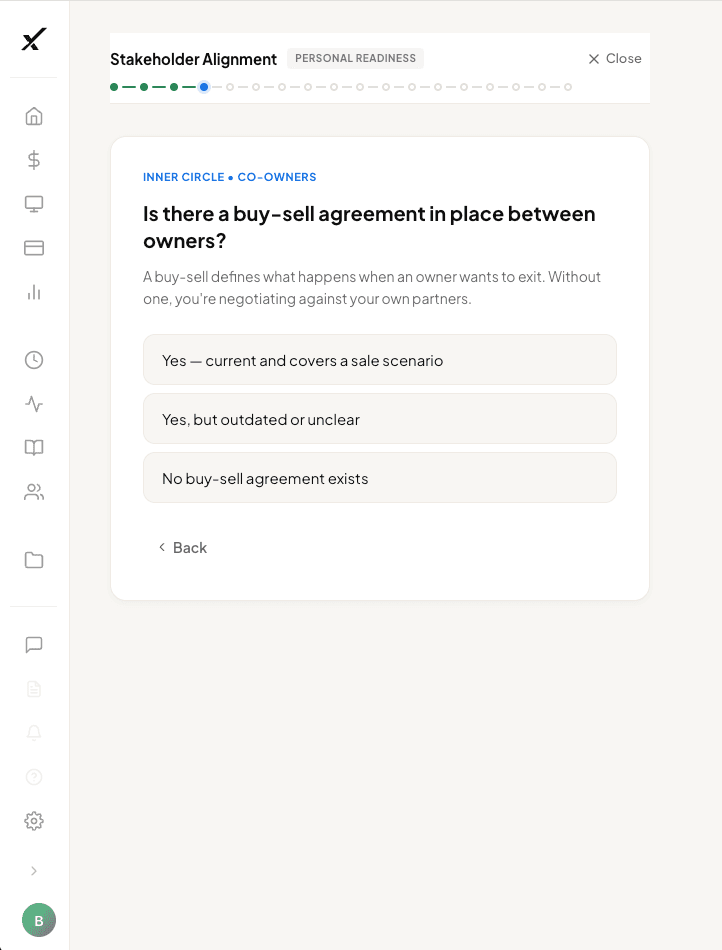Open the clock history icon
Screen dimensions: 722x950
click(33, 359)
